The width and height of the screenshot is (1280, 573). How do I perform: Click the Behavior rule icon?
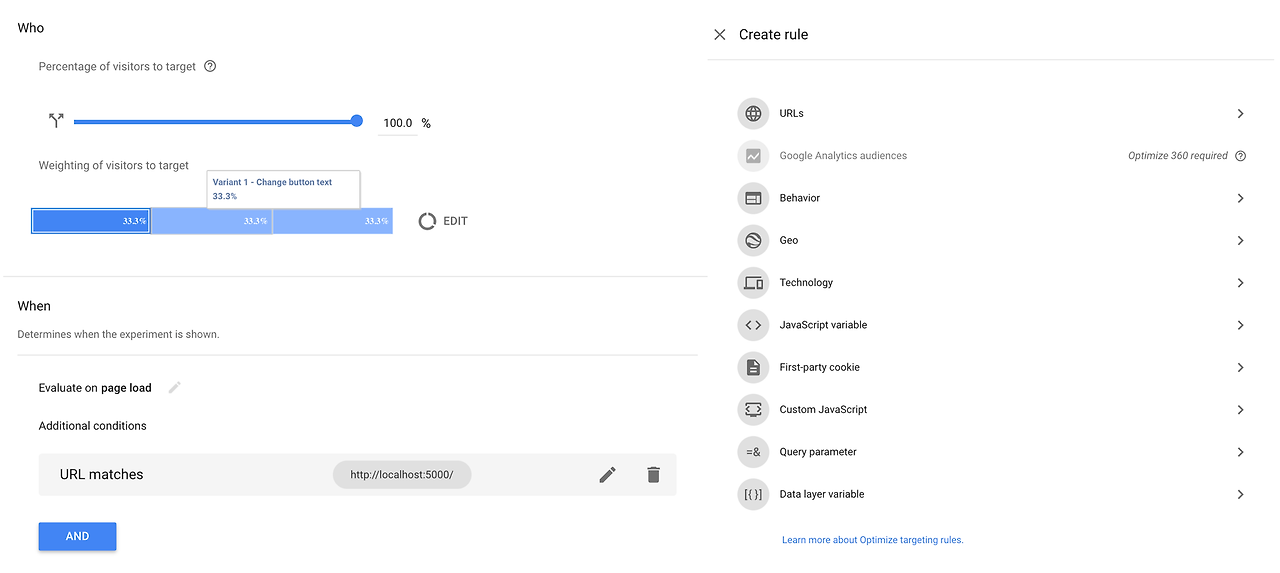coord(753,198)
